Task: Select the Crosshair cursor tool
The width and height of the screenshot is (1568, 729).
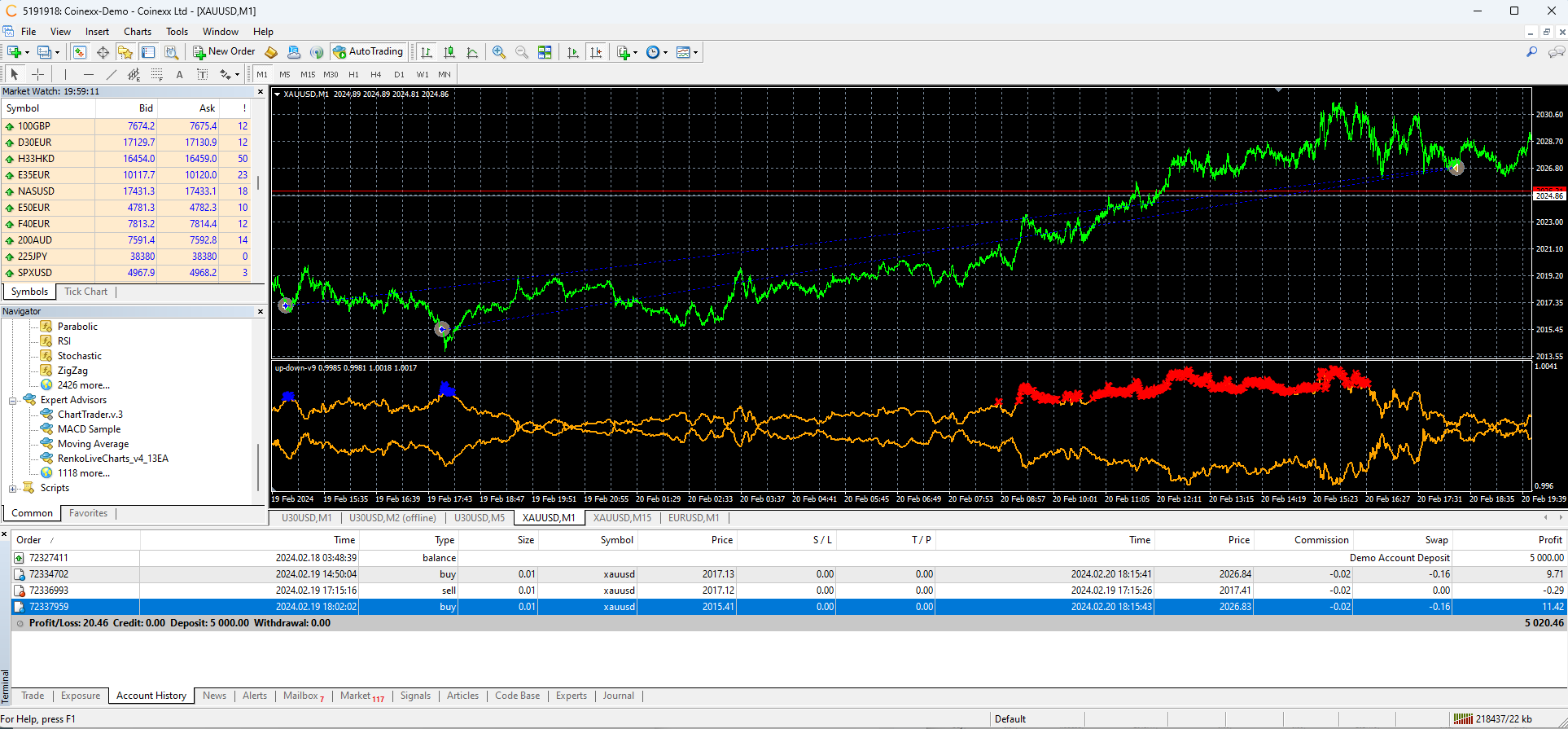Action: (37, 74)
